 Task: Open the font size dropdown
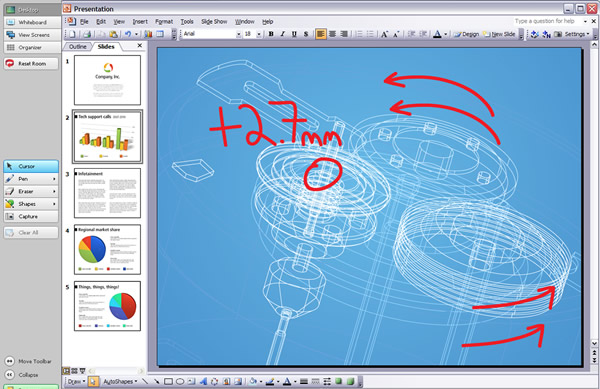[x=259, y=34]
